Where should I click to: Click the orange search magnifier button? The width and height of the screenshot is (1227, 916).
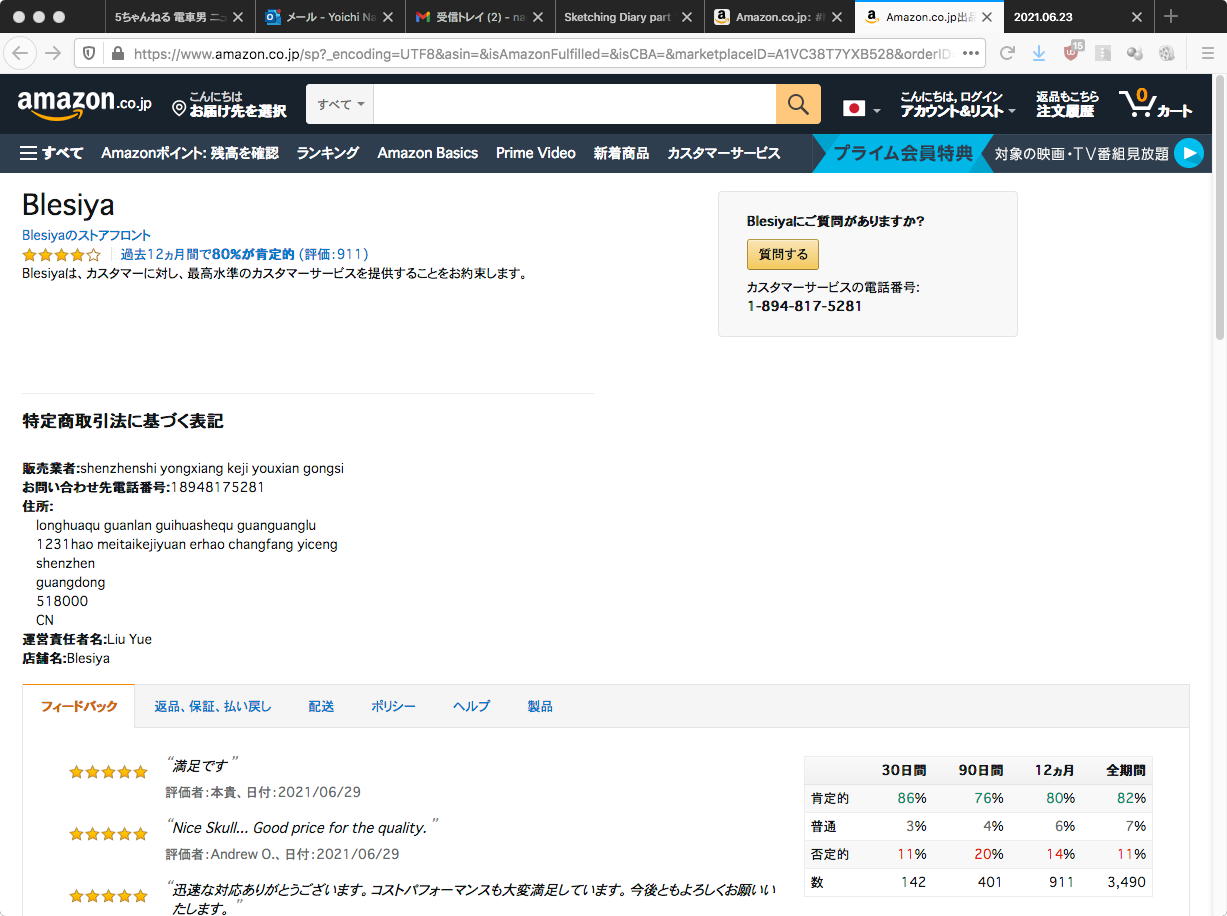pos(798,104)
